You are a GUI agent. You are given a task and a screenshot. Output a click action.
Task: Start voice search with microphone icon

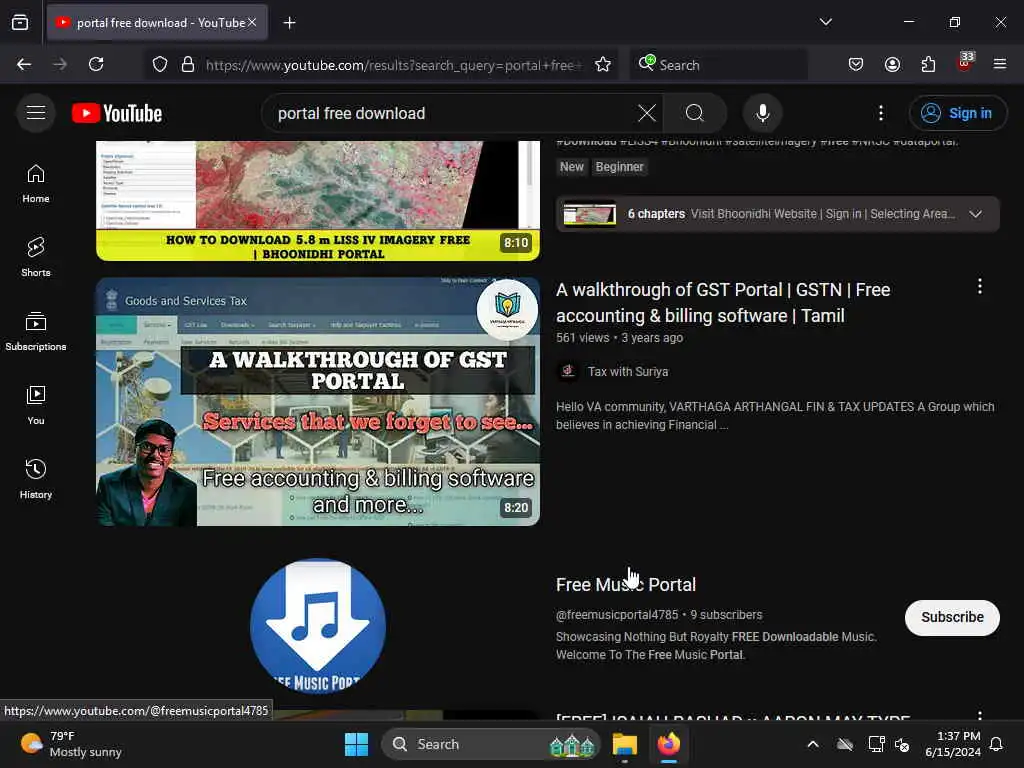point(762,113)
